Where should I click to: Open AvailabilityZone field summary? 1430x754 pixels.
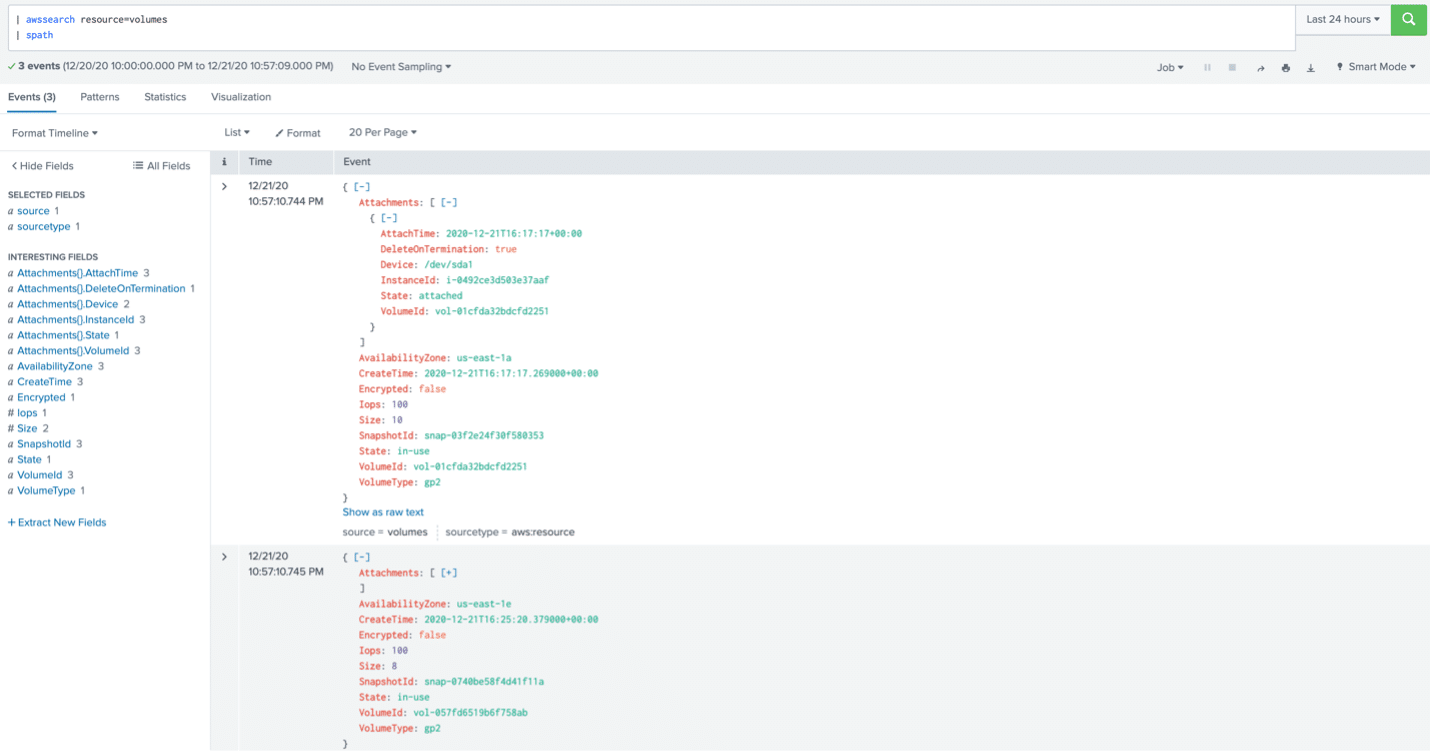click(55, 366)
